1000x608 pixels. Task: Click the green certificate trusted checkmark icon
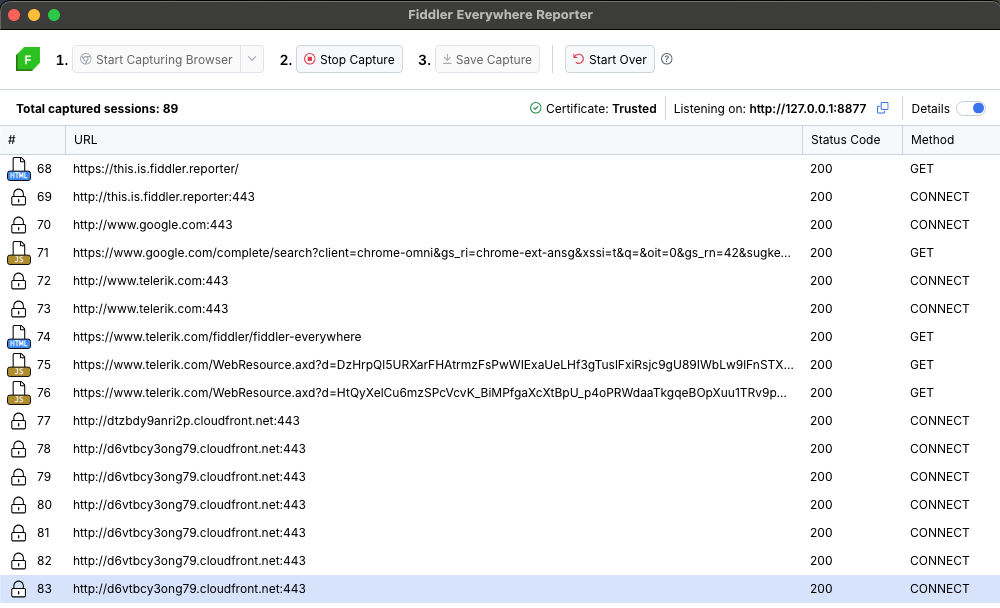coord(536,108)
